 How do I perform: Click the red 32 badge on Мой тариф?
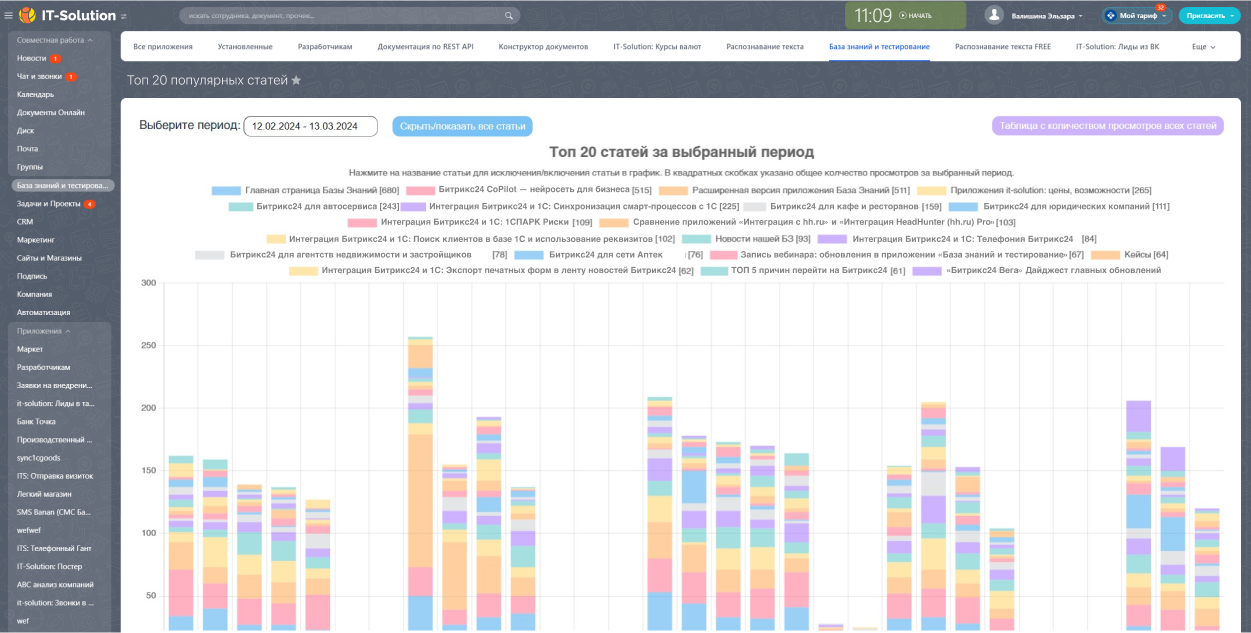pyautogui.click(x=1160, y=7)
